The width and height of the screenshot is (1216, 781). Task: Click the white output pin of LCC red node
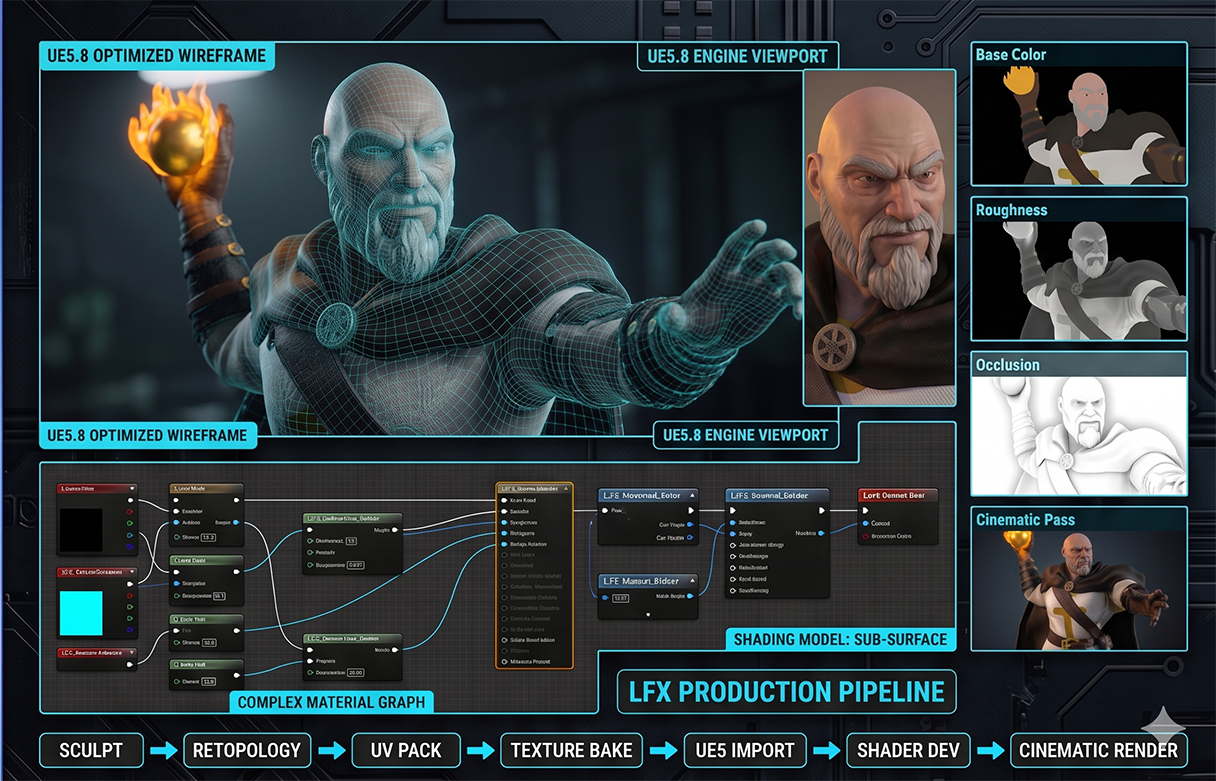pyautogui.click(x=130, y=664)
